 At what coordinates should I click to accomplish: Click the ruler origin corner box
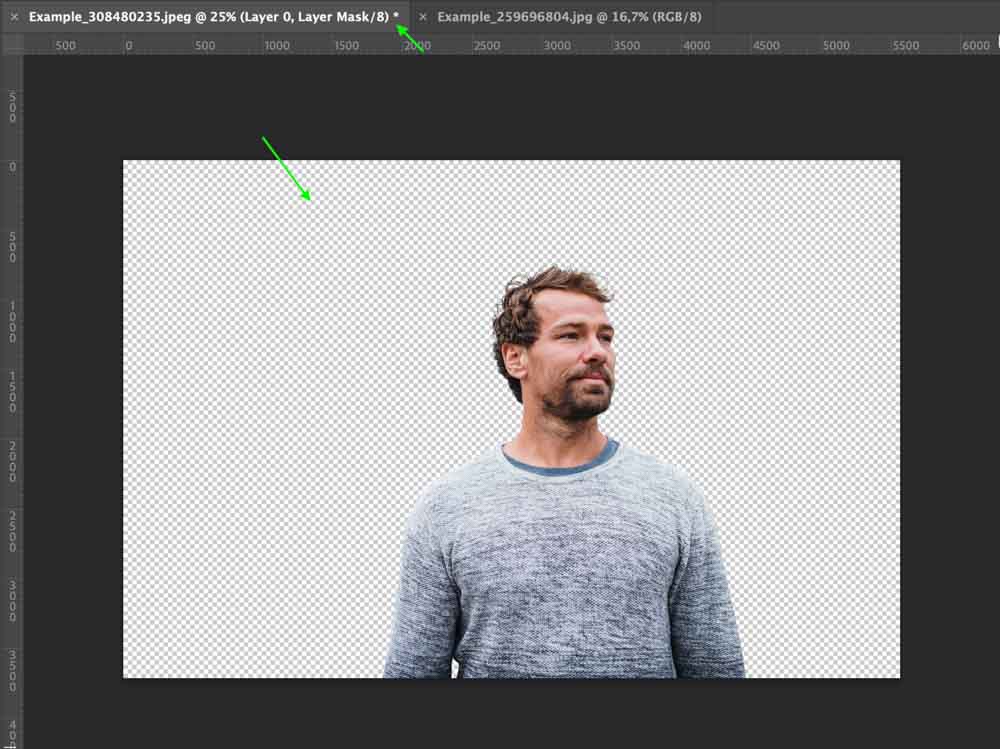[x=11, y=45]
